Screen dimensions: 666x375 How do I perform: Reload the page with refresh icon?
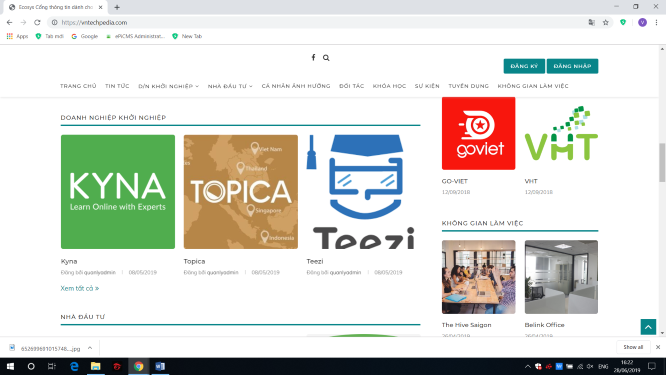37,23
